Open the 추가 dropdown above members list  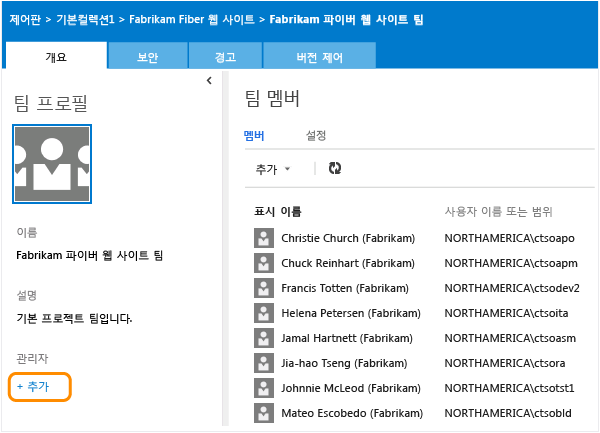(x=273, y=169)
